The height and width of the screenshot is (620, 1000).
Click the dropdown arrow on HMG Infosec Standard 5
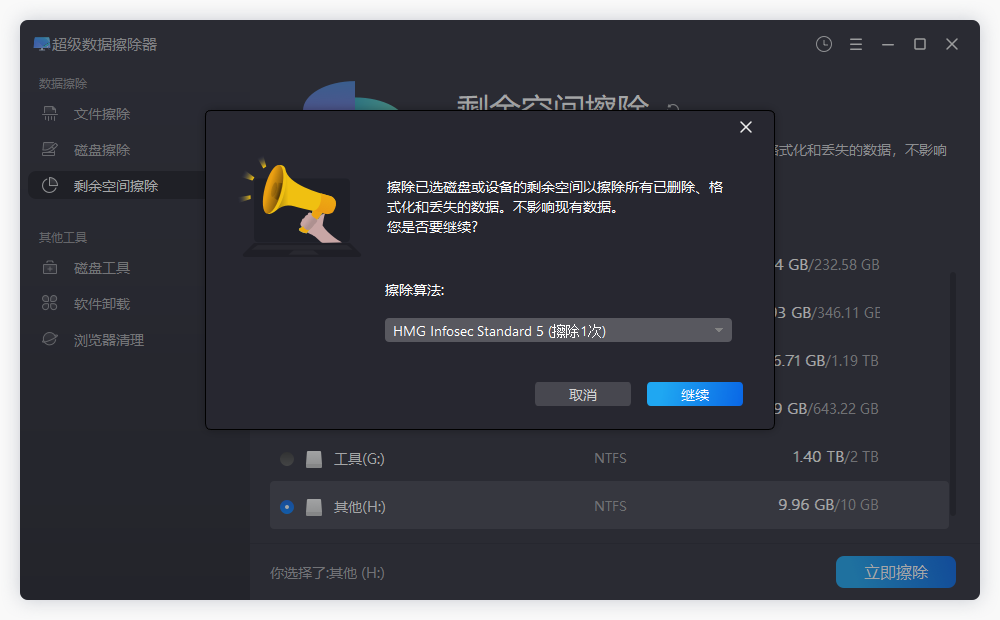point(718,329)
